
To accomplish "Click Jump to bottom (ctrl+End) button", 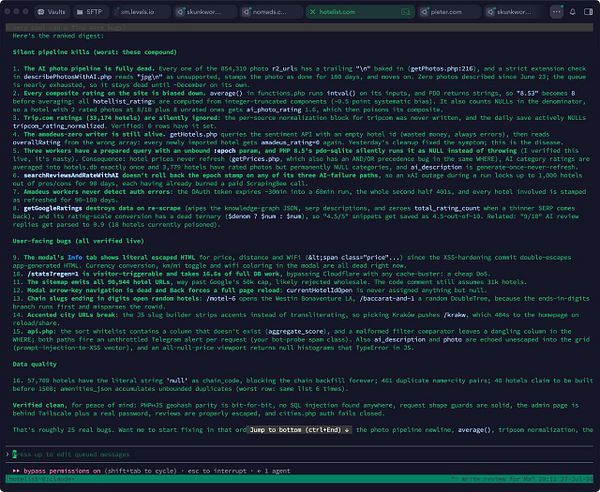I will 300,430.
